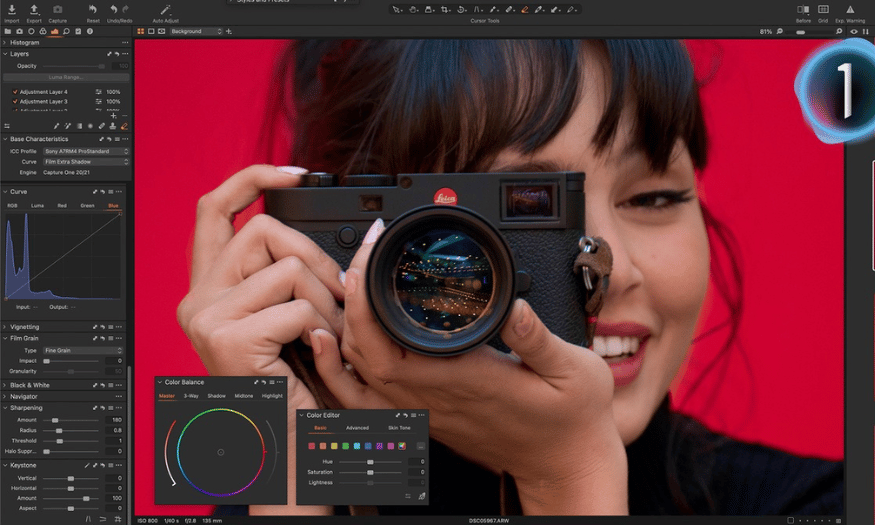875x525 pixels.
Task: Collapse the Color Editor floating panel
Action: point(301,415)
